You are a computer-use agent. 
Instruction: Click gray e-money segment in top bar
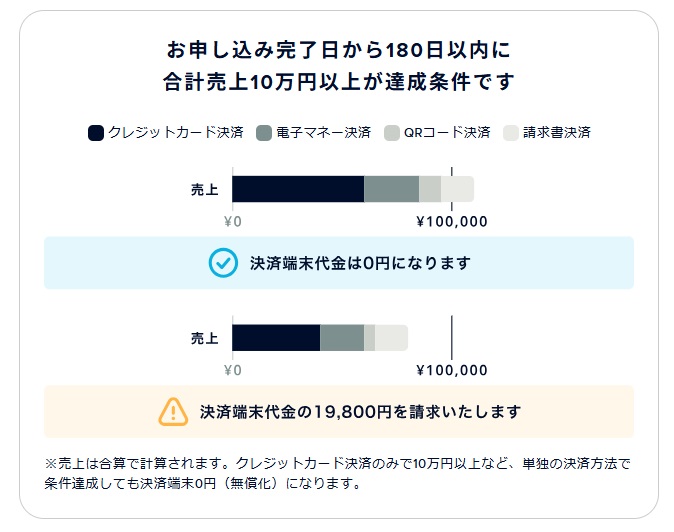(392, 189)
